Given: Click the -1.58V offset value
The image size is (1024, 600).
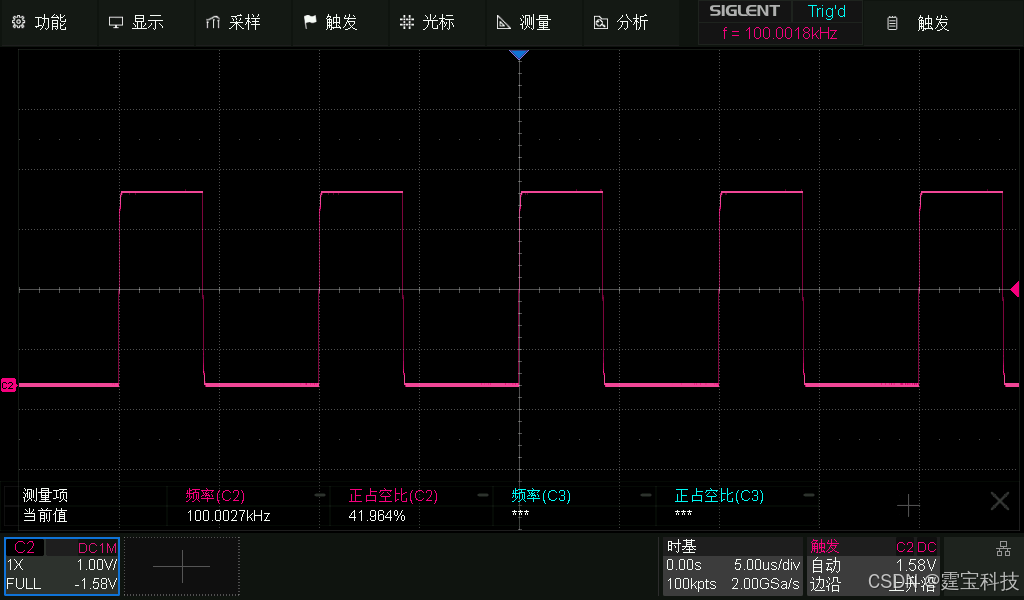Looking at the screenshot, I should coord(95,584).
